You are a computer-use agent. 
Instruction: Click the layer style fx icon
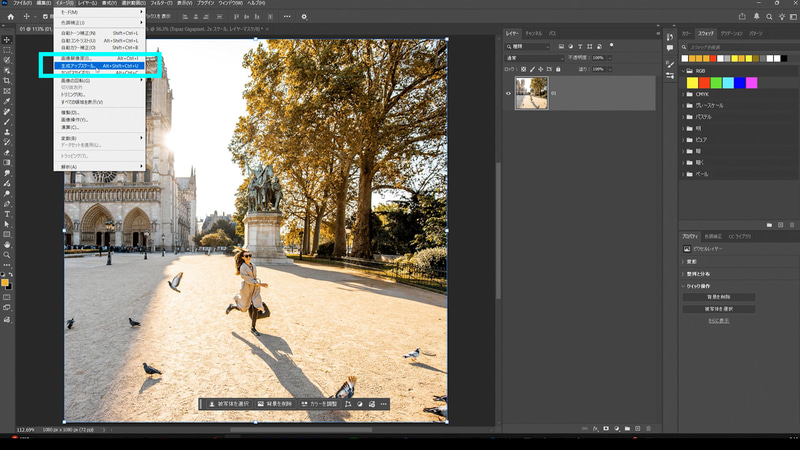pyautogui.click(x=595, y=429)
